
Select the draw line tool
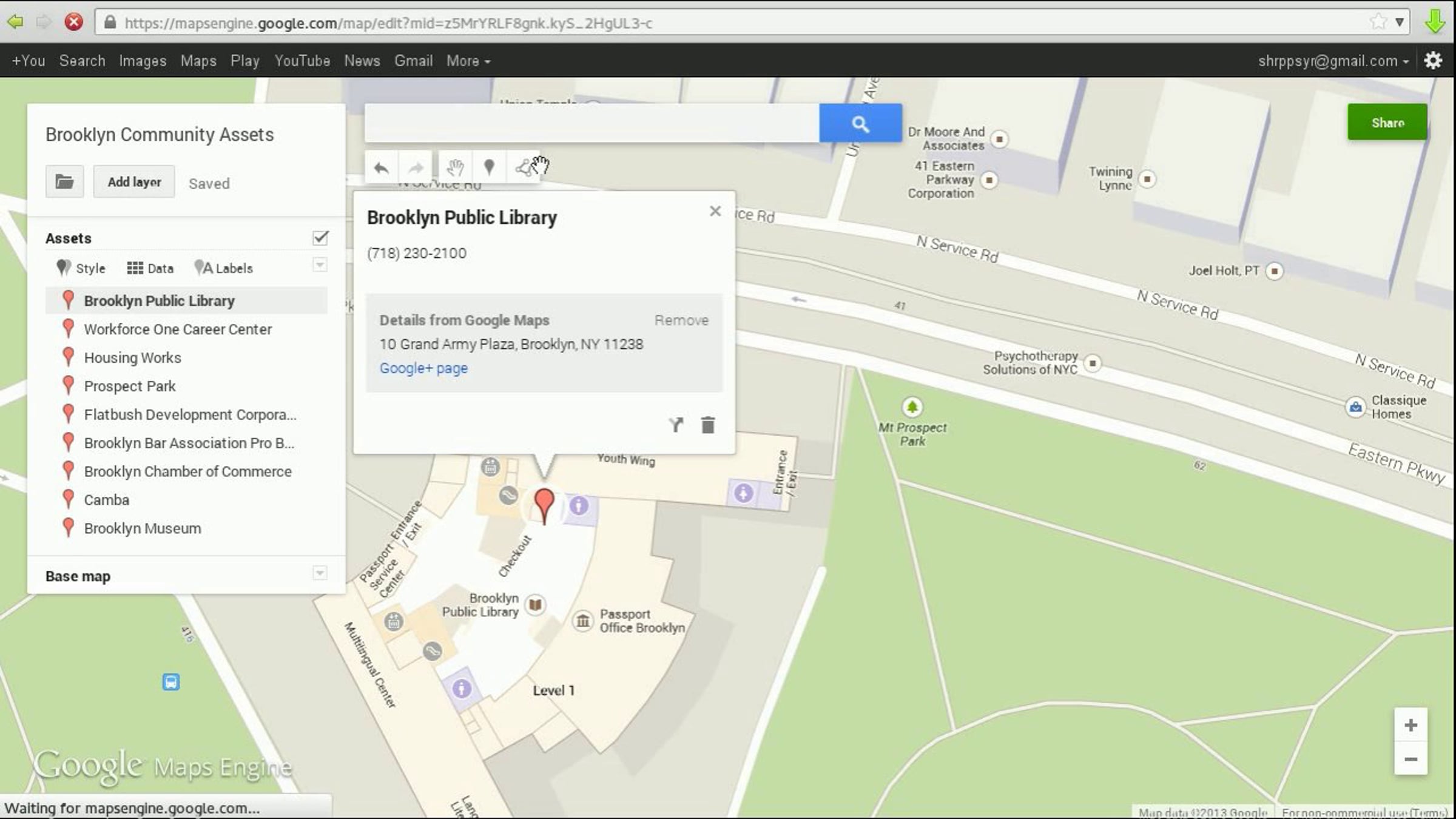(523, 167)
